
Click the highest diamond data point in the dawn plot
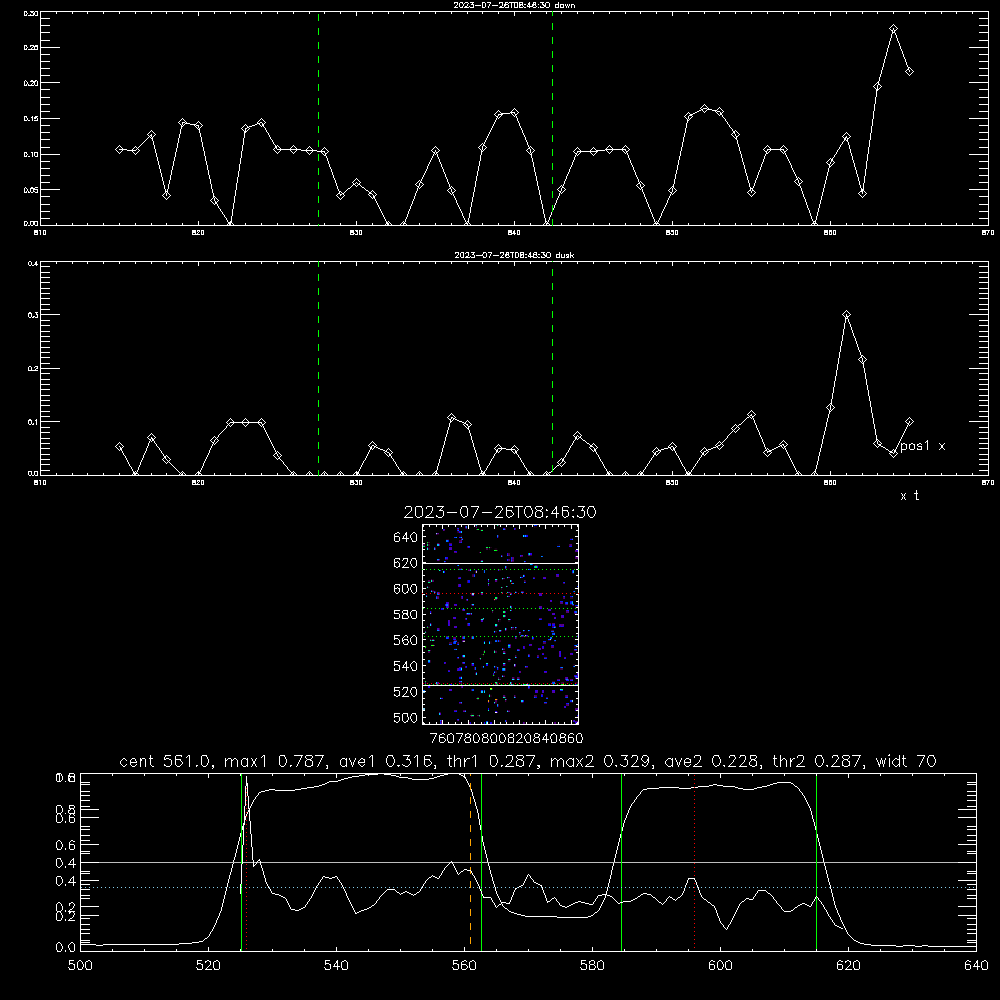(x=893, y=29)
